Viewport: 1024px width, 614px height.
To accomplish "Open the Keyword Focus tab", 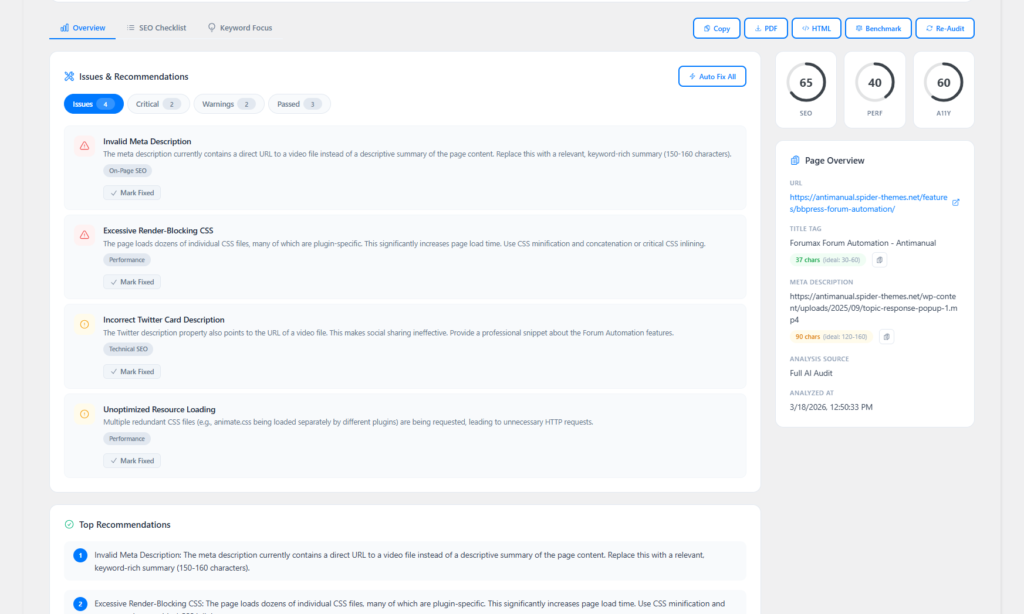I will (240, 28).
